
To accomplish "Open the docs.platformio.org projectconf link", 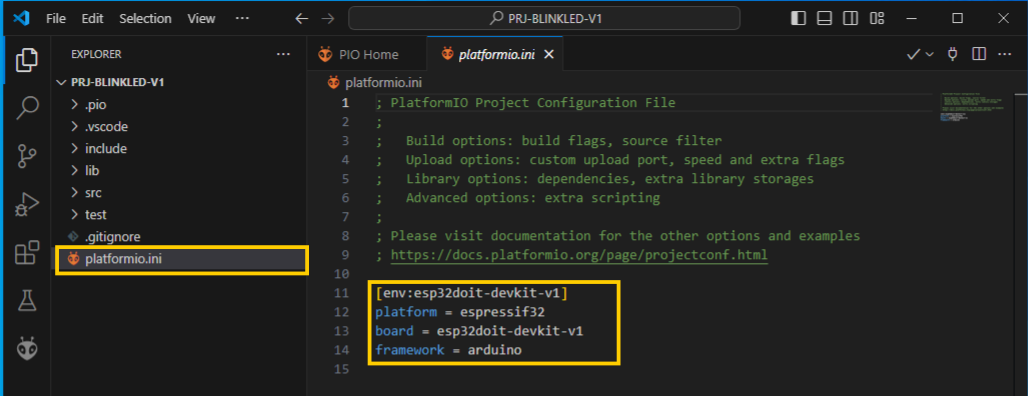I will 579,254.
